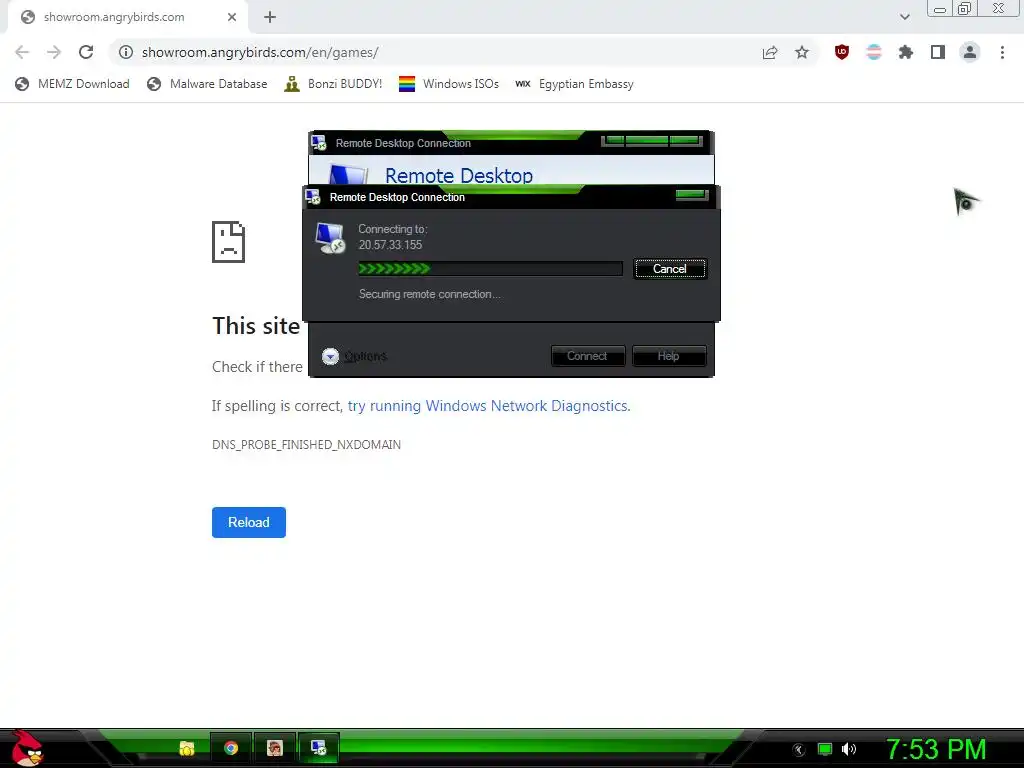
Task: Expand the tab search chevron
Action: tap(904, 17)
